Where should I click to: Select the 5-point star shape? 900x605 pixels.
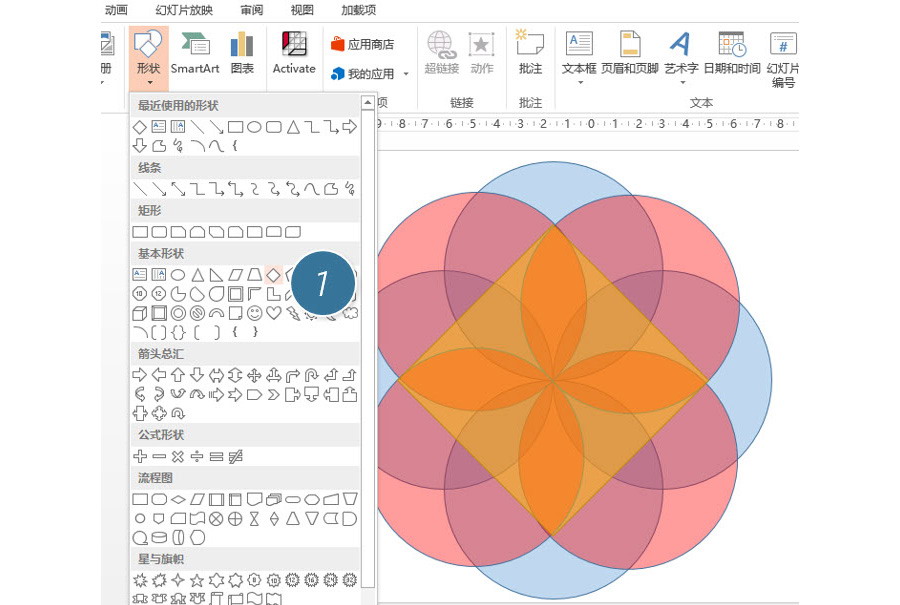[197, 580]
